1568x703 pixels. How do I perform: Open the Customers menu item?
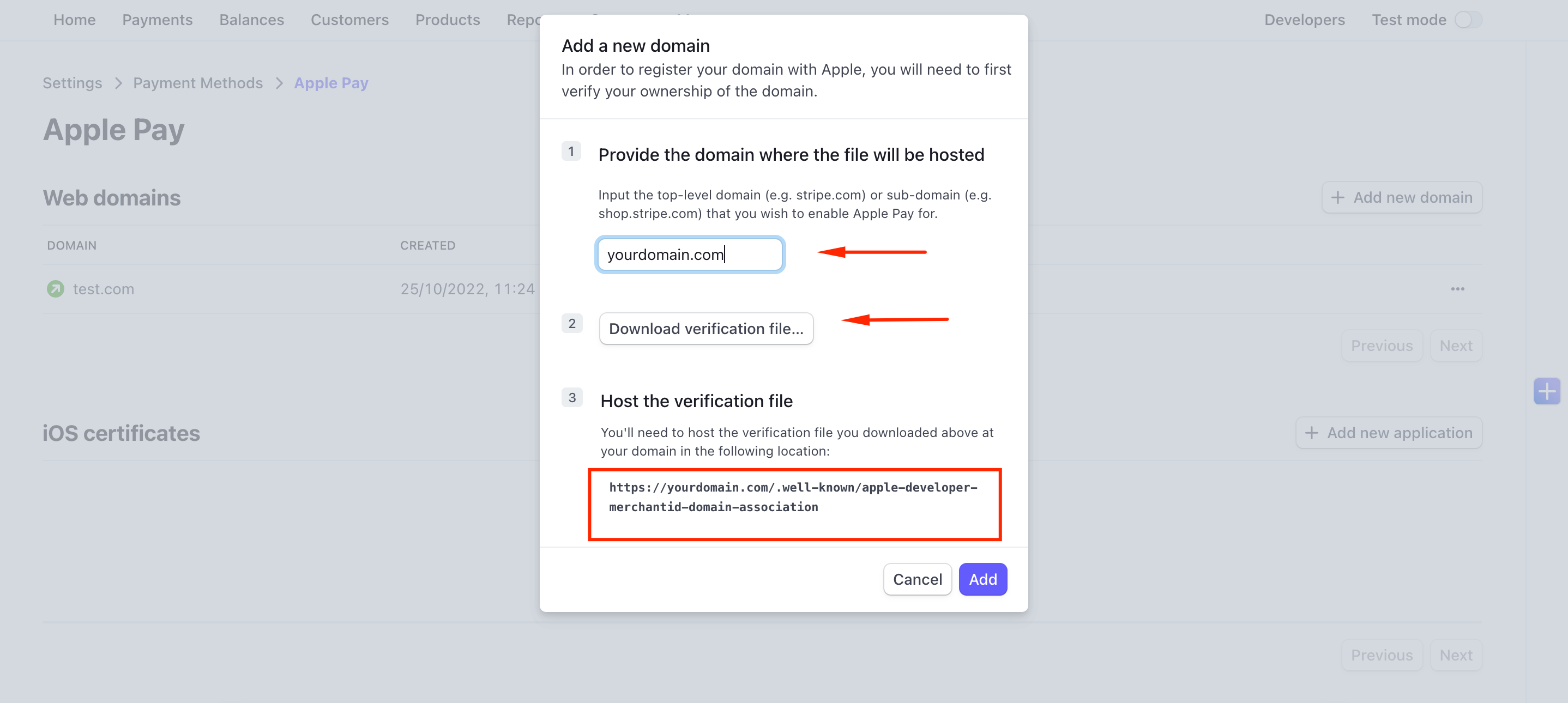pyautogui.click(x=349, y=20)
